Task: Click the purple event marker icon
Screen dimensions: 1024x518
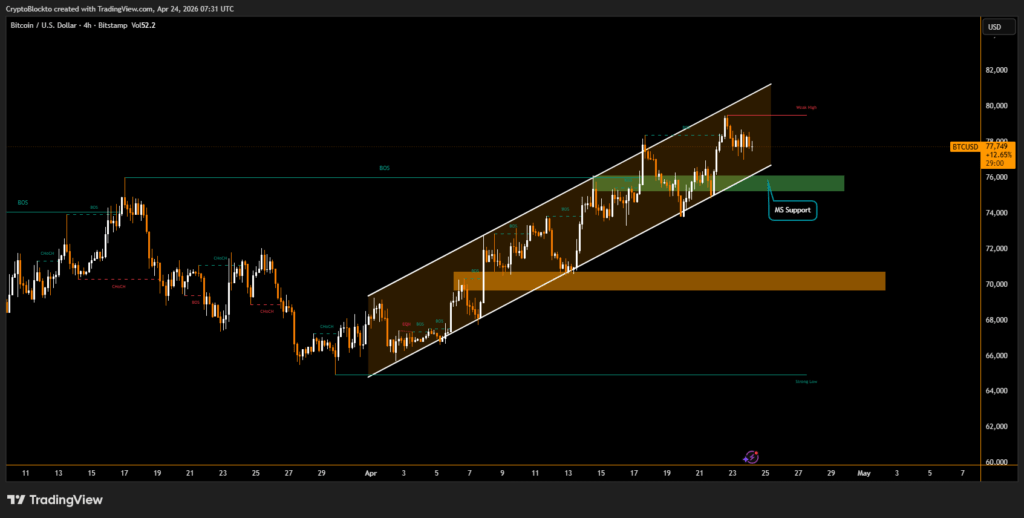Action: [752, 455]
